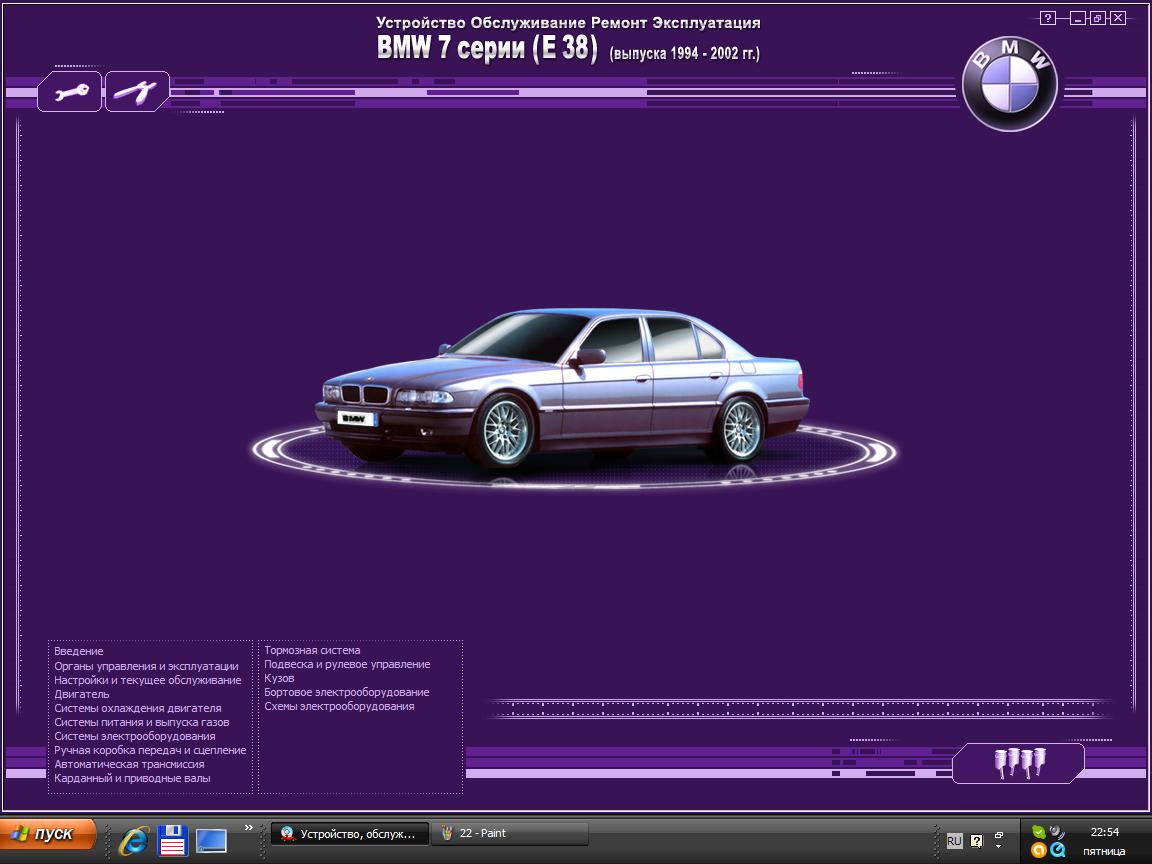Image resolution: width=1152 pixels, height=864 pixels.
Task: Click the engine pistons icon button
Action: (1018, 763)
